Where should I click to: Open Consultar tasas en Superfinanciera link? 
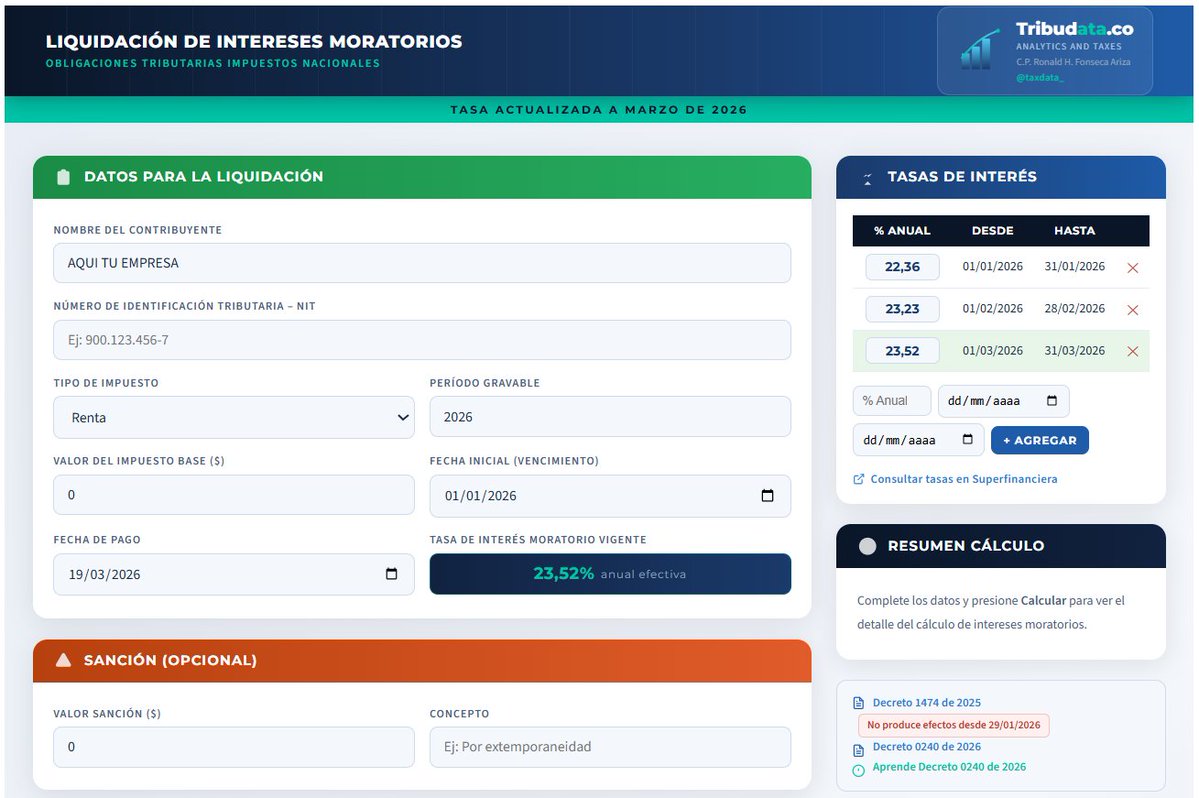click(963, 479)
